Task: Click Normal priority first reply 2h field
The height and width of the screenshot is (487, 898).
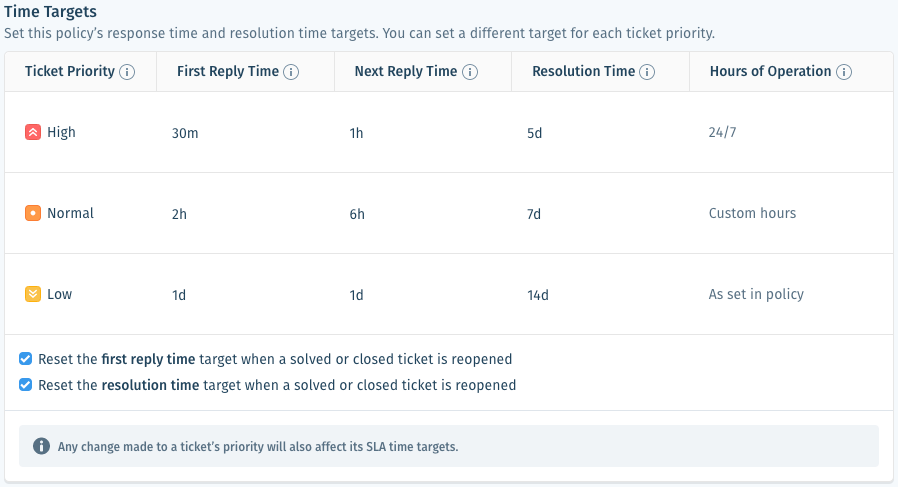Action: point(245,214)
